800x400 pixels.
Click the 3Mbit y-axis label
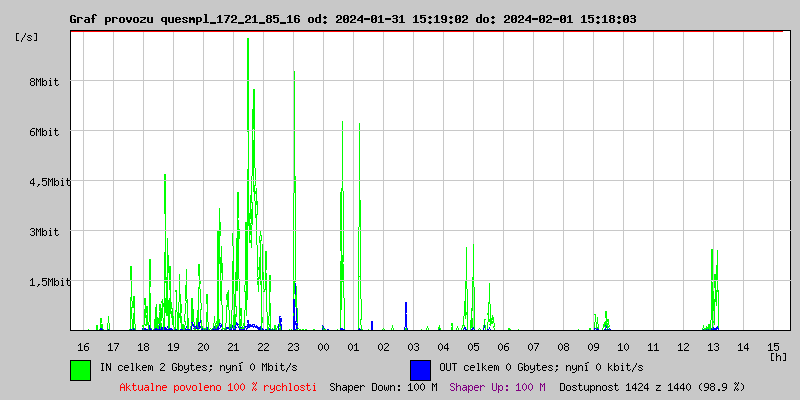point(43,232)
